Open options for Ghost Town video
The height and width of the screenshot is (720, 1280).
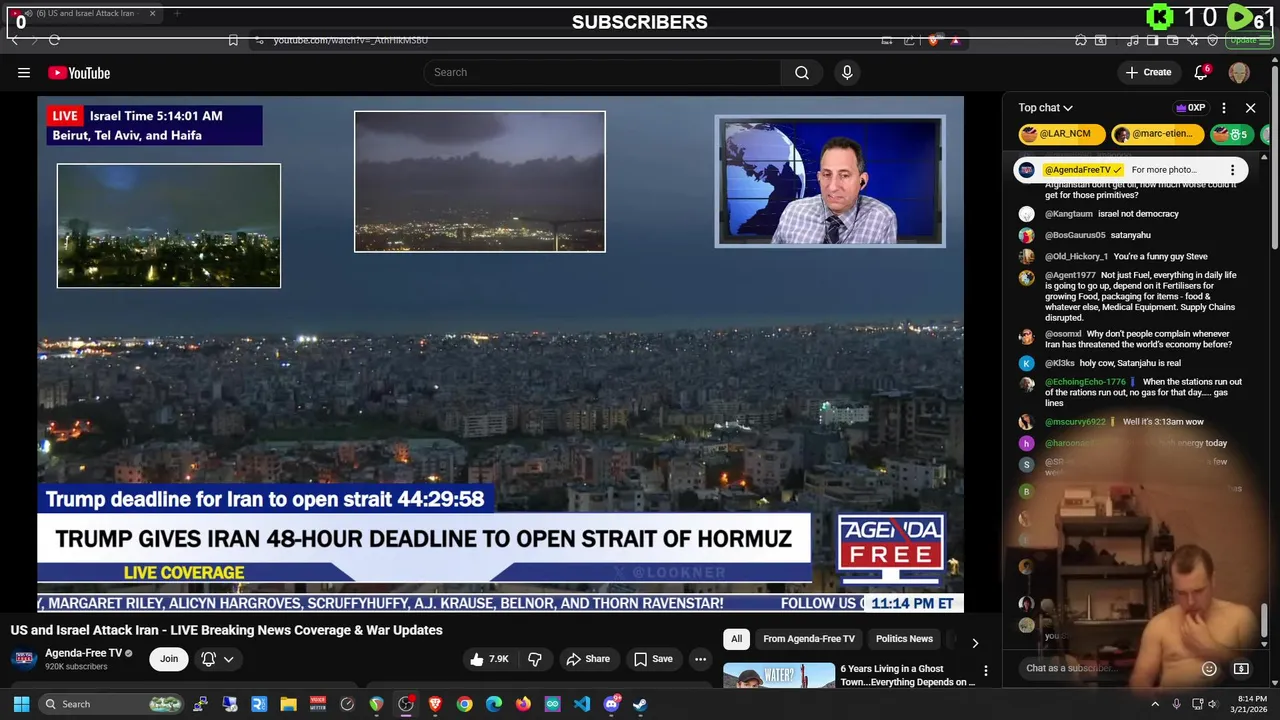985,671
